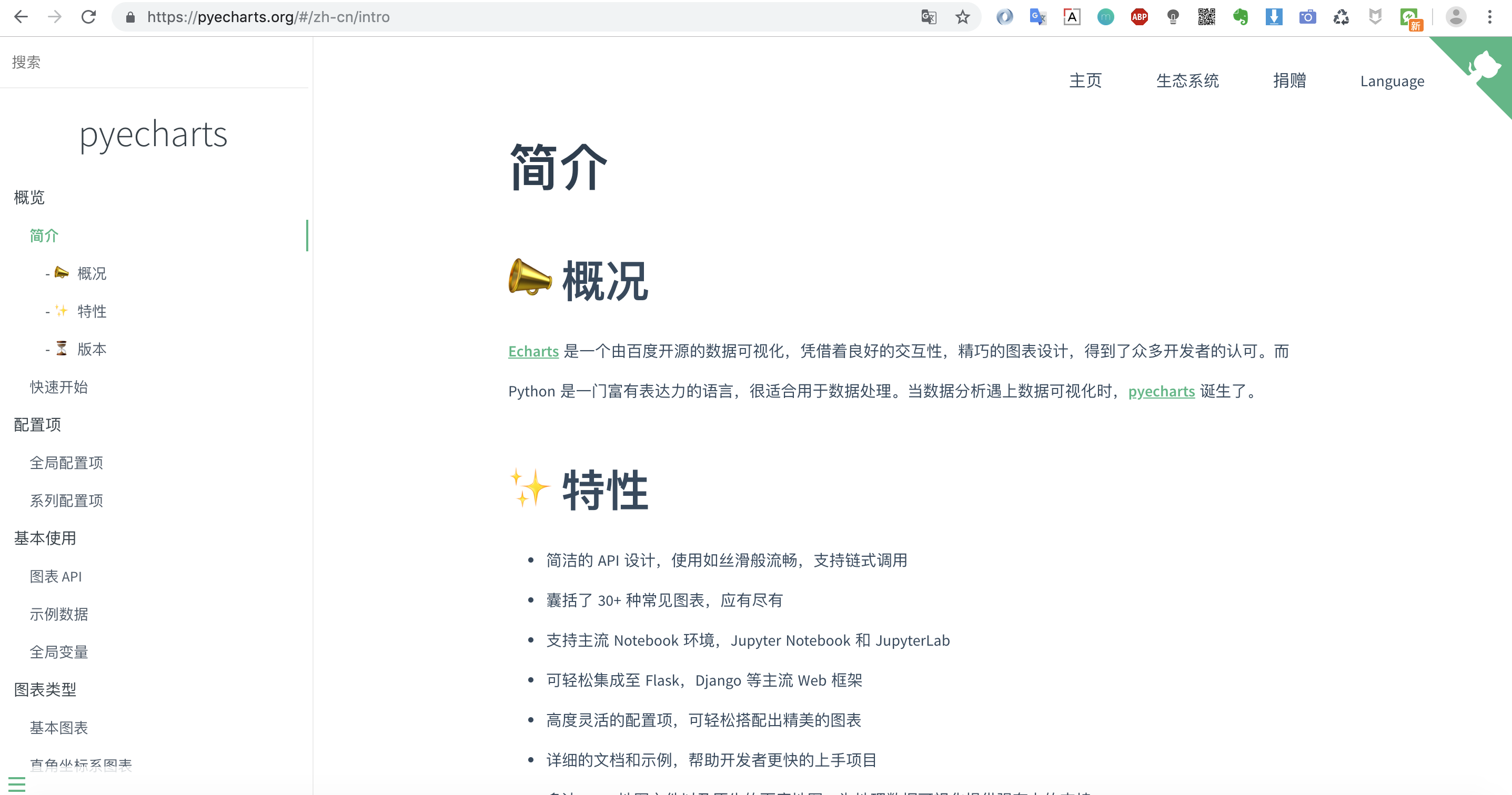Click the lock icon in address bar
The width and height of the screenshot is (1512, 795).
coord(130,17)
